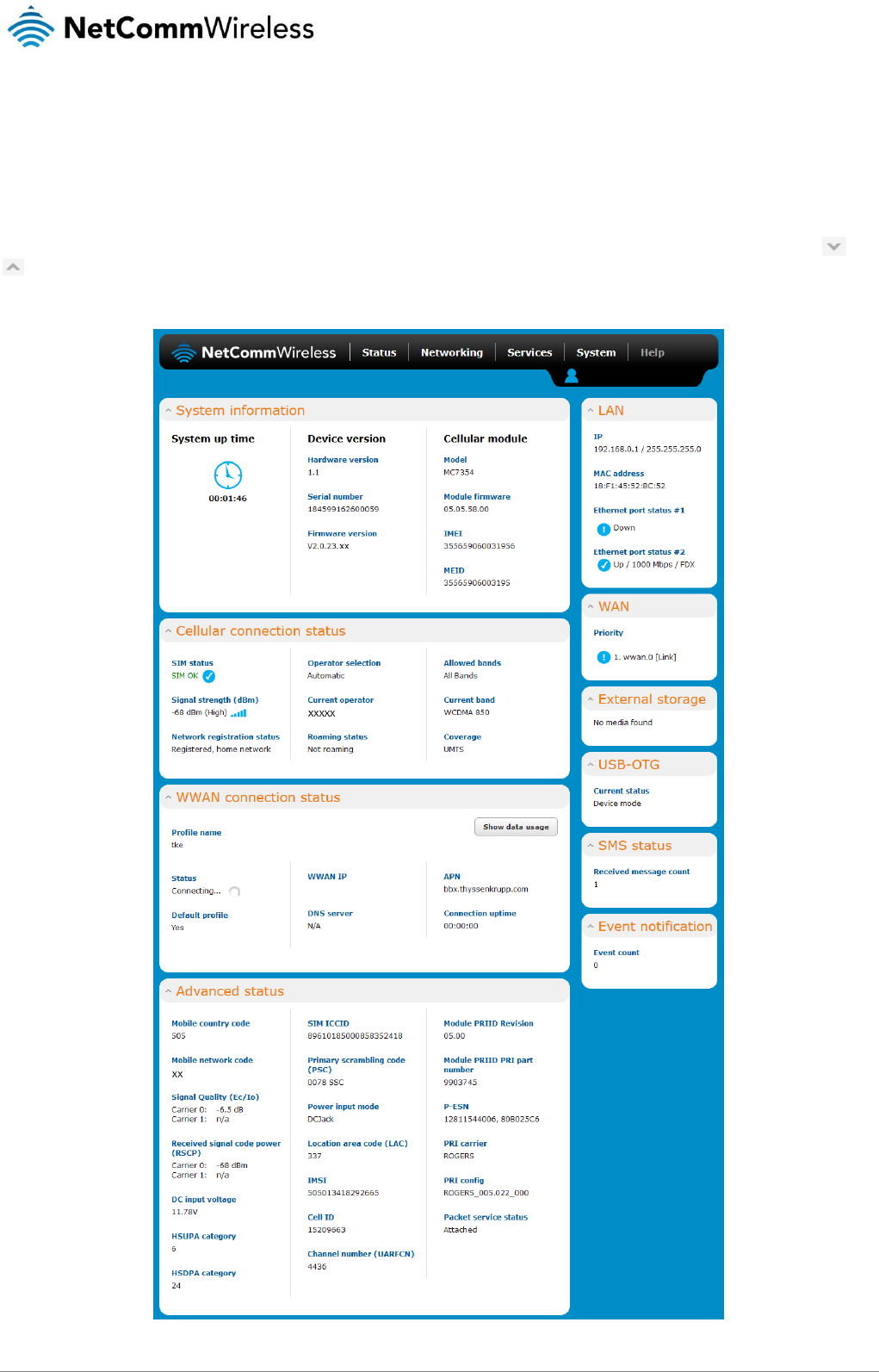The image size is (879, 1372).
Task: Click the WAN priority wwan.0 status icon
Action: point(604,657)
